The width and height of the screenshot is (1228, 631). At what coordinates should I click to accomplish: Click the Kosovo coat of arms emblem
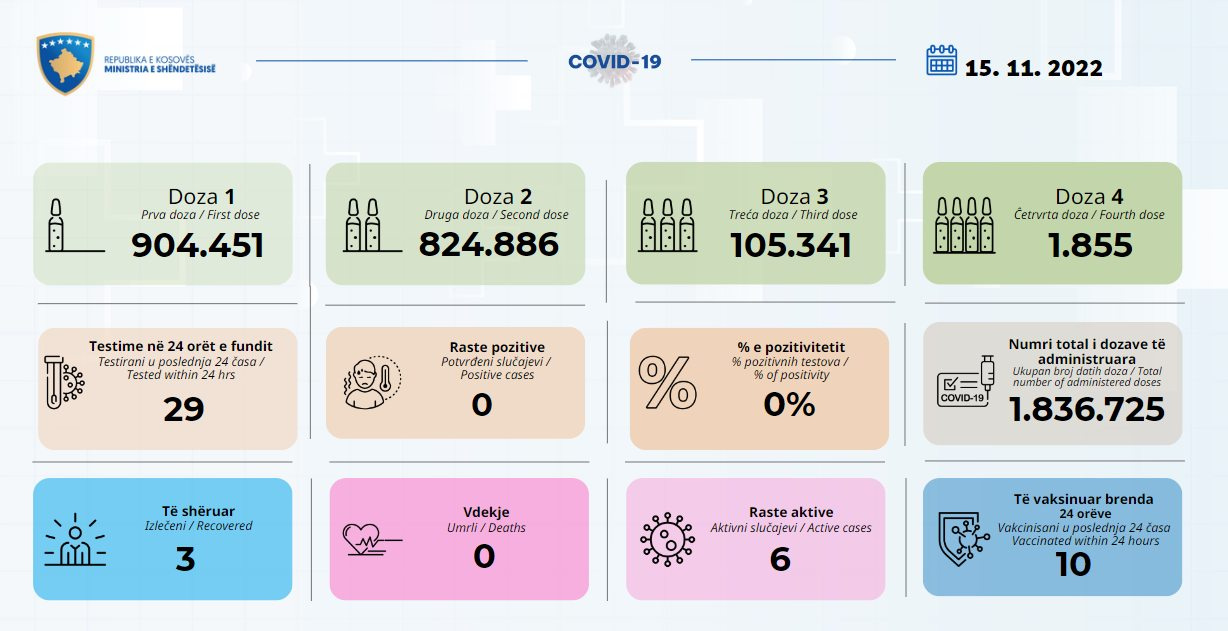coord(65,64)
